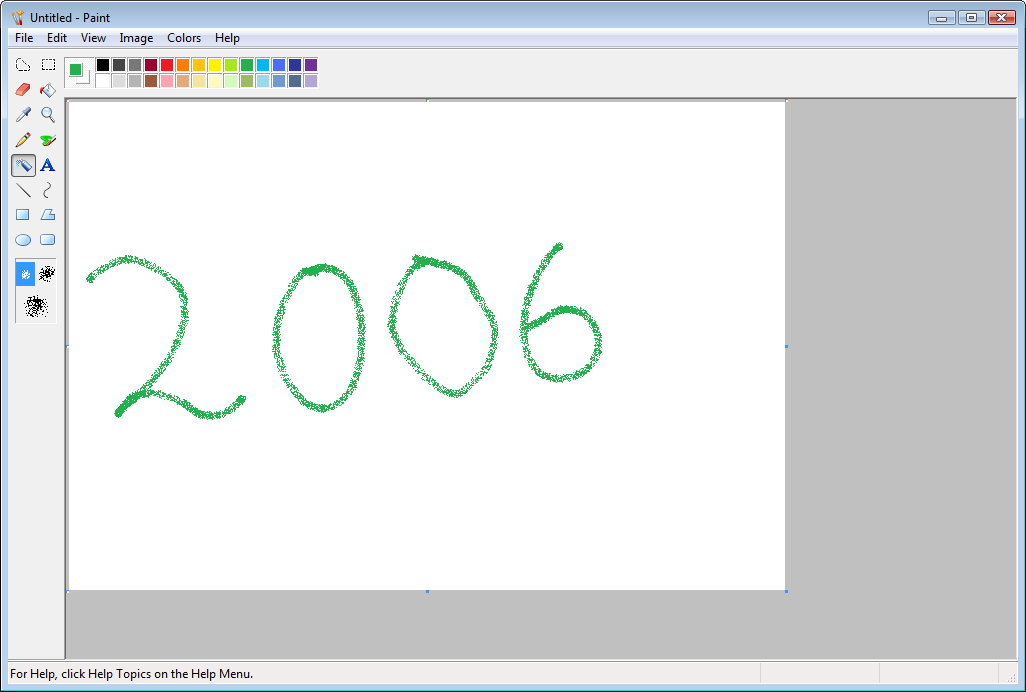
Task: Select the Brush tool
Action: [47, 139]
